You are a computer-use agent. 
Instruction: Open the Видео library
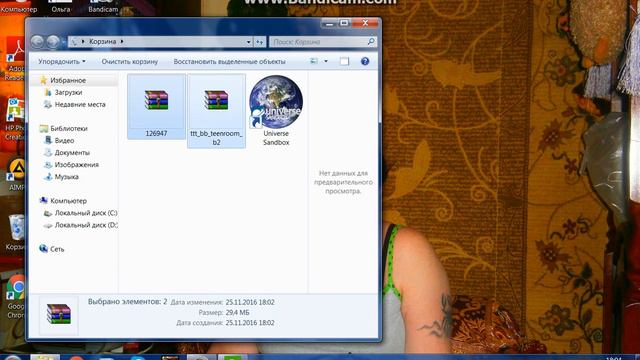(x=64, y=140)
